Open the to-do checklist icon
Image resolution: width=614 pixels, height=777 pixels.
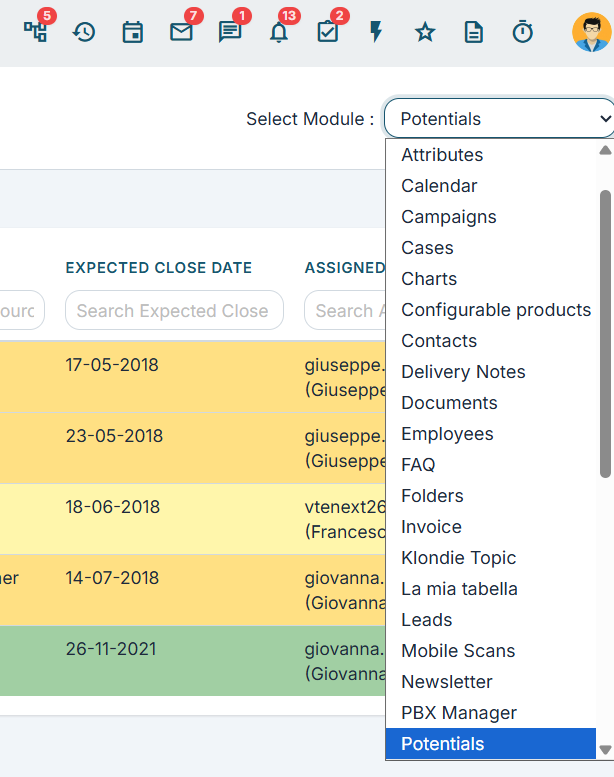(x=328, y=33)
